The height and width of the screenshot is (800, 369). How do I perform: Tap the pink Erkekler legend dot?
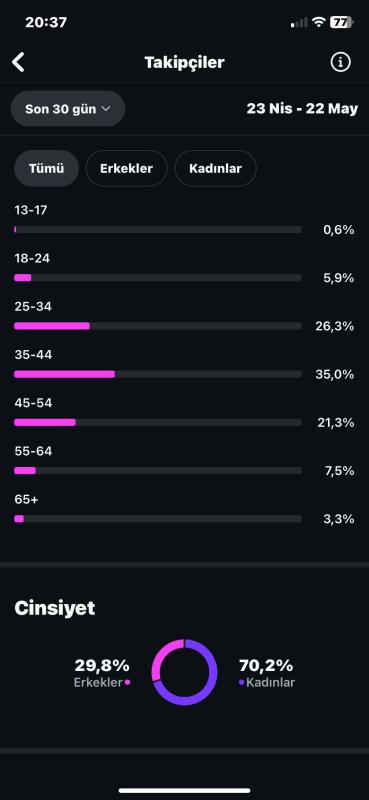click(127, 682)
